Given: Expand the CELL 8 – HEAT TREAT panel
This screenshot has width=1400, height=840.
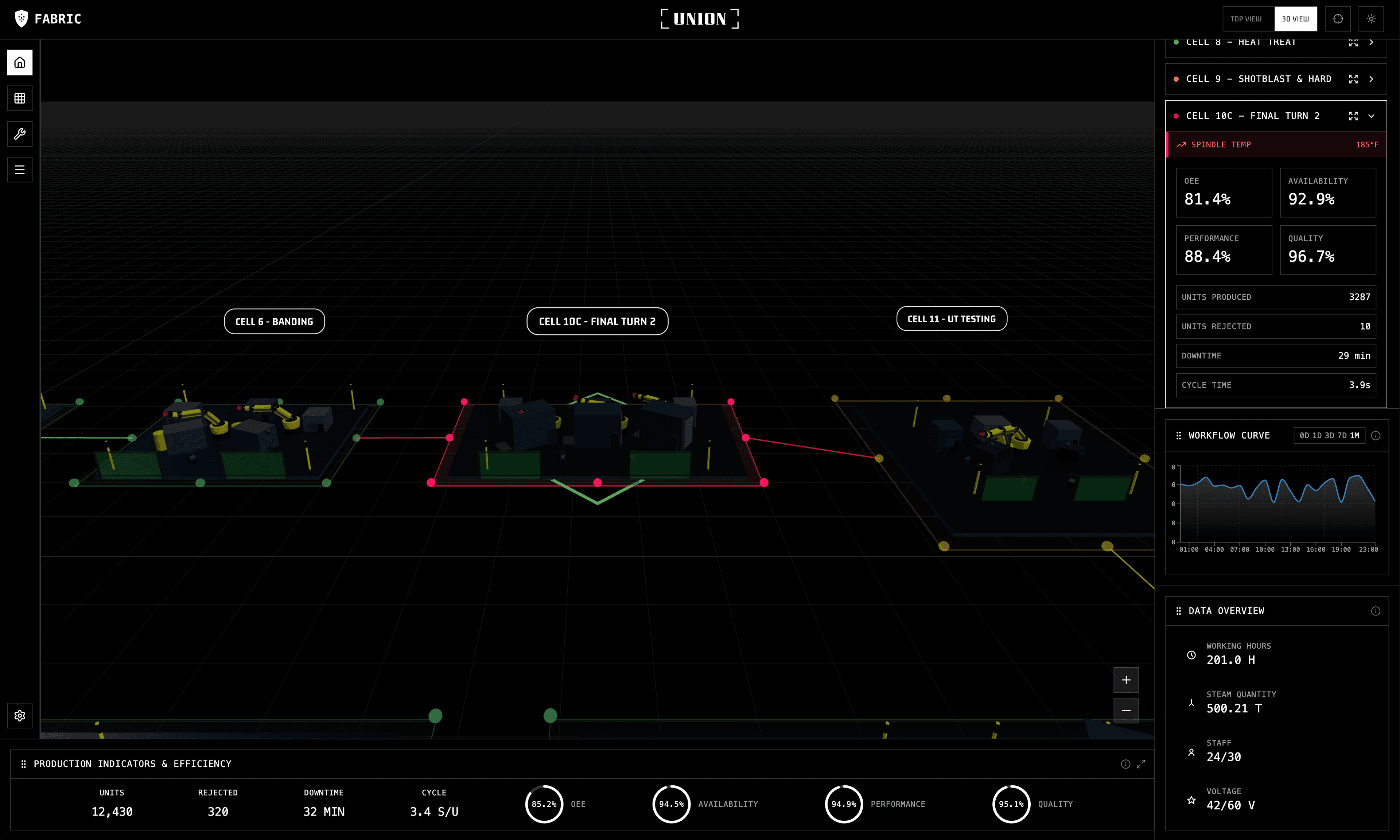Looking at the screenshot, I should pyautogui.click(x=1372, y=42).
